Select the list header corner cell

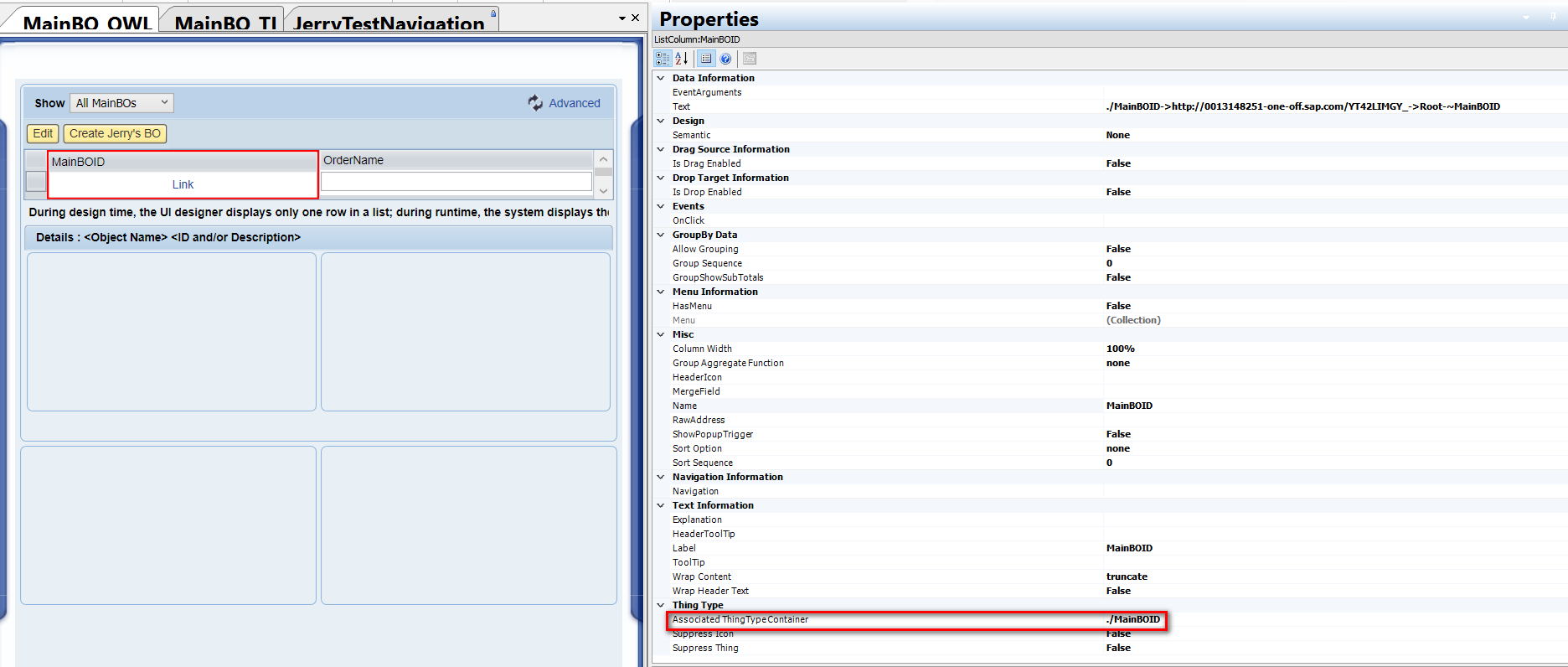click(36, 160)
